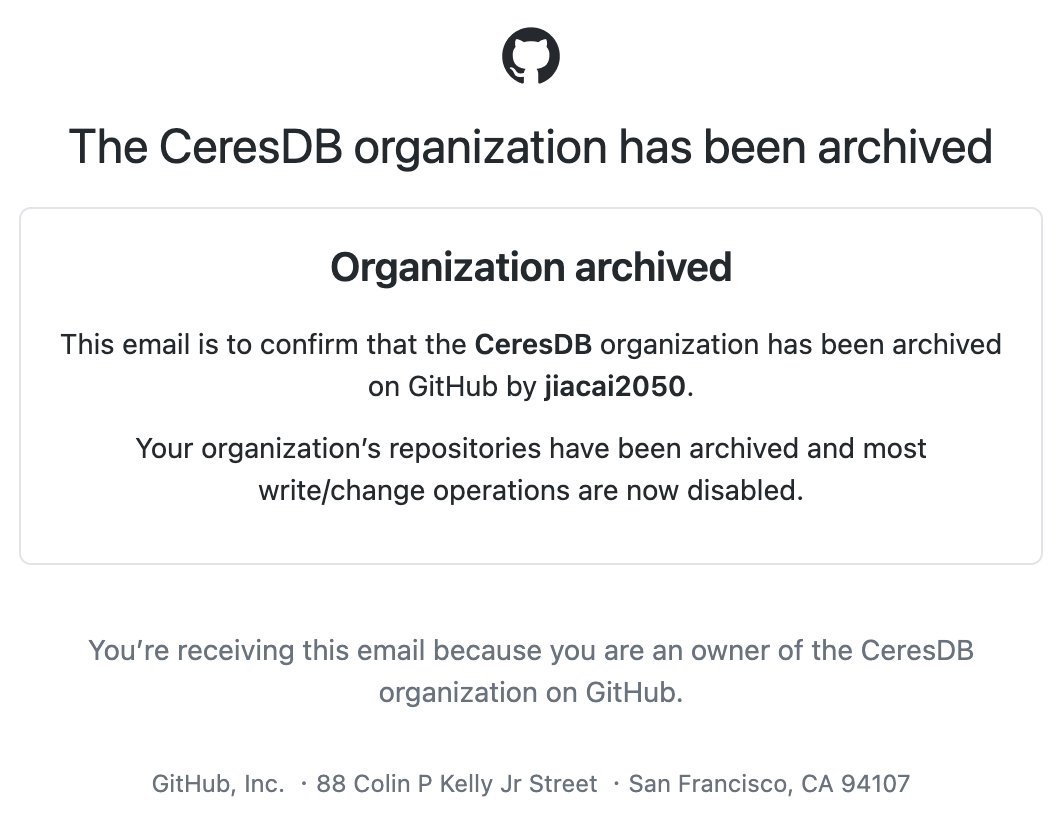
Task: Click 'organization has been archived' in body sentence
Action: click(x=800, y=344)
